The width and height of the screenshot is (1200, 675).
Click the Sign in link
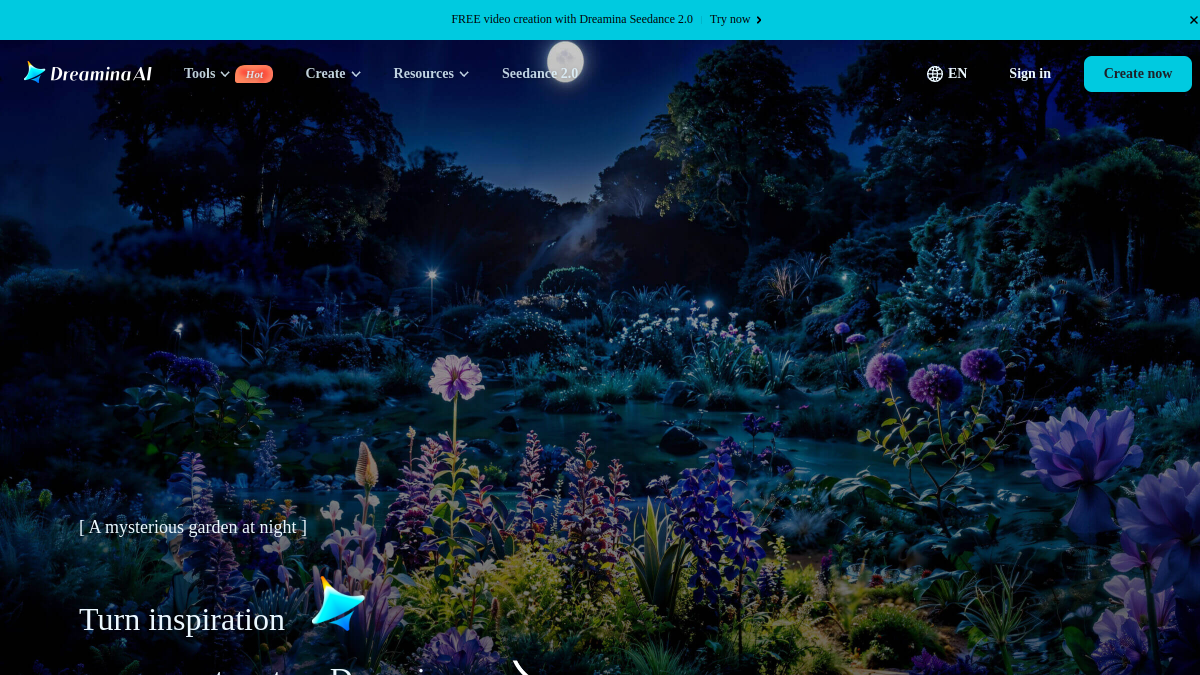[x=1030, y=73]
